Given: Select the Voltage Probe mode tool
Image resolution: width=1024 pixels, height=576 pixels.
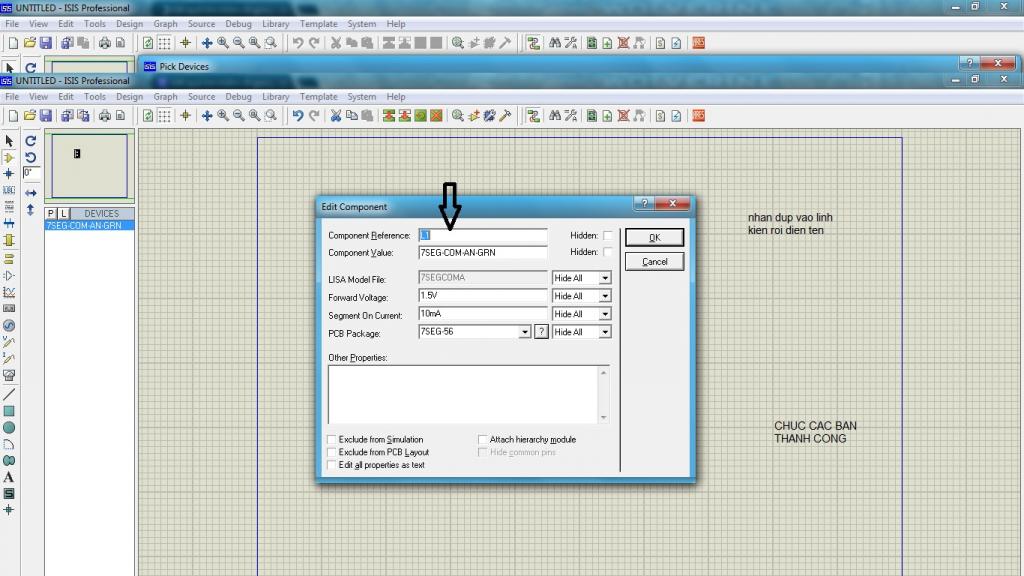Looking at the screenshot, I should (x=8, y=342).
